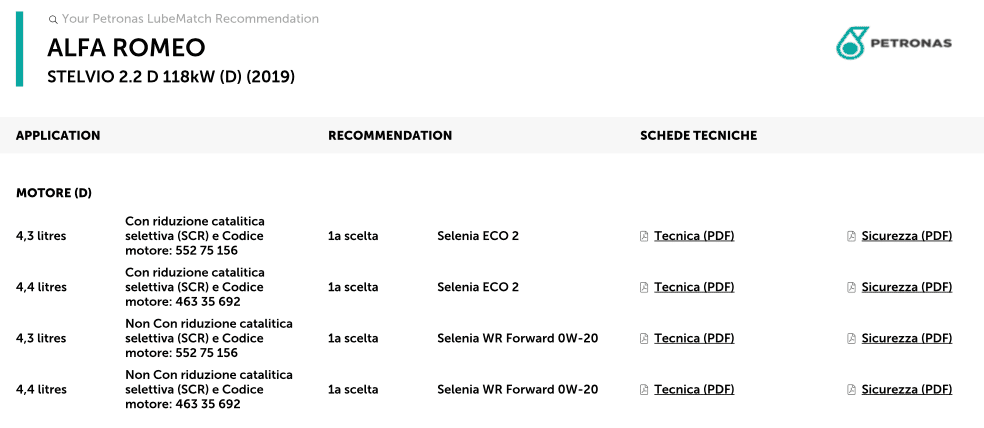Open Tecnica (PDF) in the last table row
Viewport: 984px width, 428px height.
[x=694, y=389]
